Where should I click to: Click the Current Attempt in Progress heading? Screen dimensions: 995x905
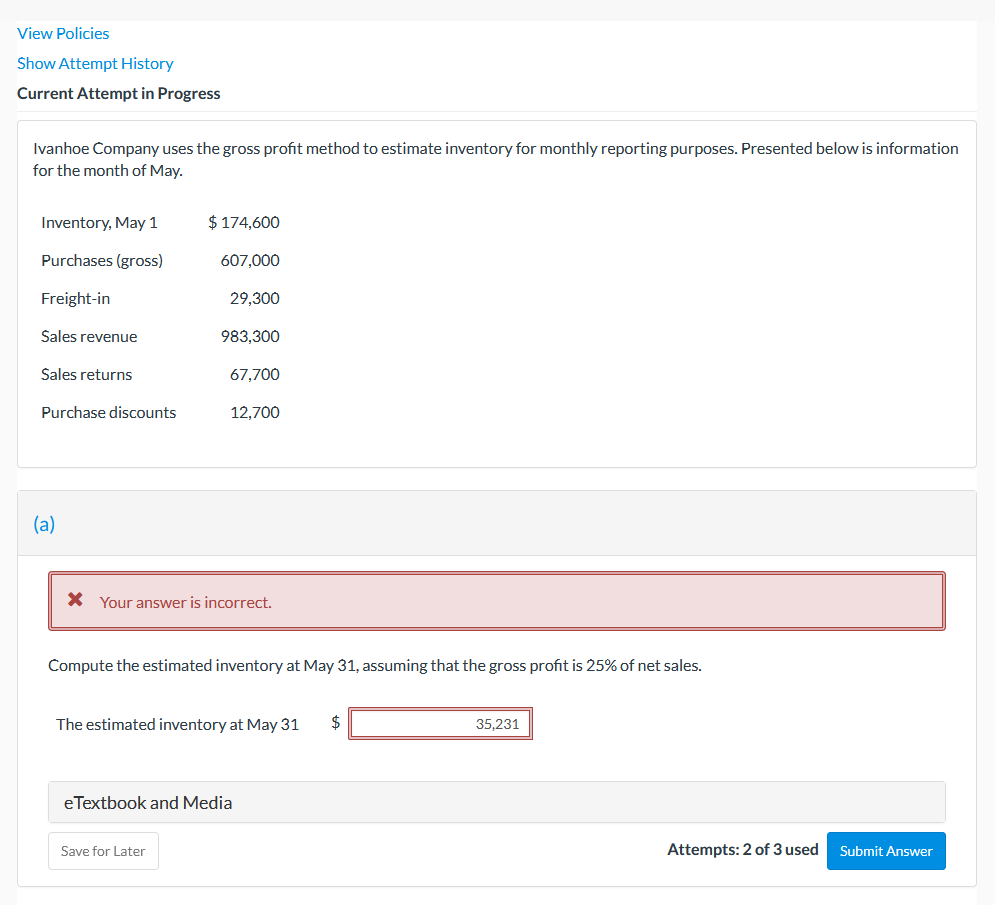click(118, 93)
